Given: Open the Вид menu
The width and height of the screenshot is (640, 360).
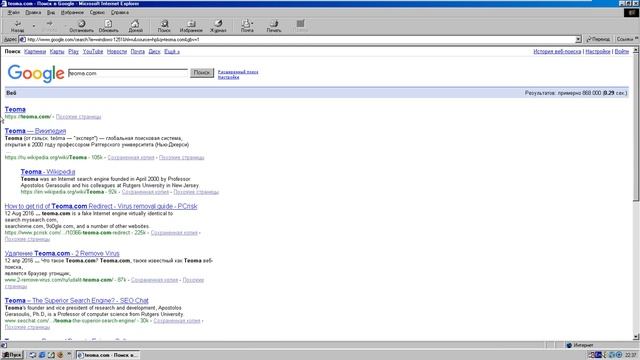Looking at the screenshot, I should pyautogui.click(x=51, y=12).
